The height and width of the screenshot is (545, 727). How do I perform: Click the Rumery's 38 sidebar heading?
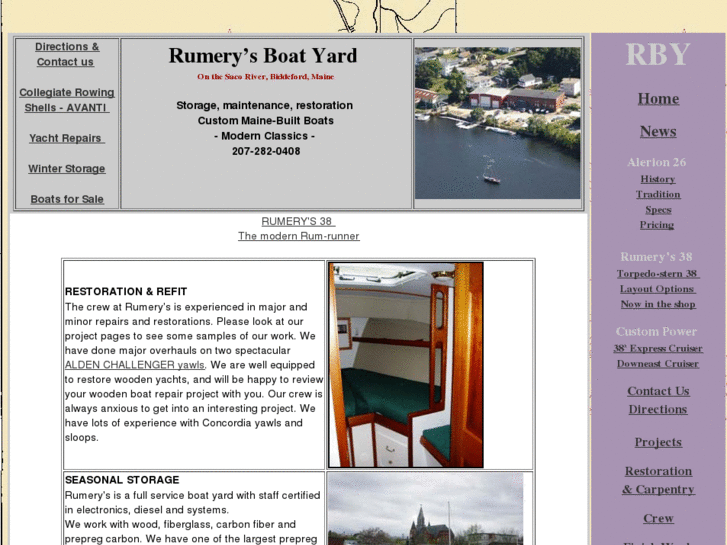click(x=656, y=257)
